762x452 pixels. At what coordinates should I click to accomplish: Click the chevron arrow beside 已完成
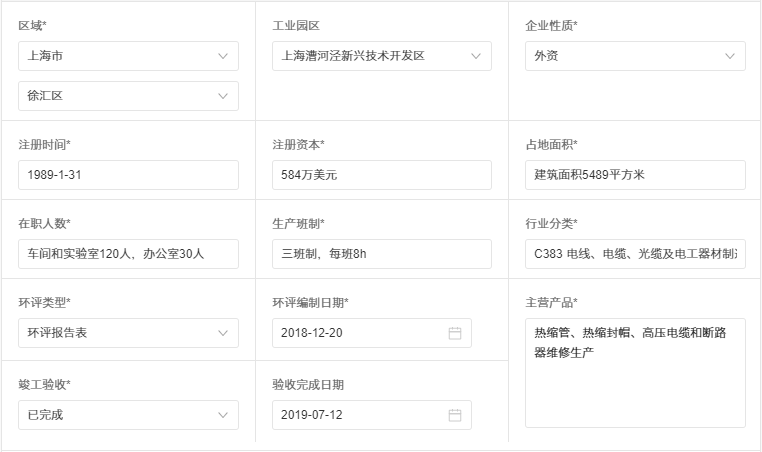pos(223,415)
